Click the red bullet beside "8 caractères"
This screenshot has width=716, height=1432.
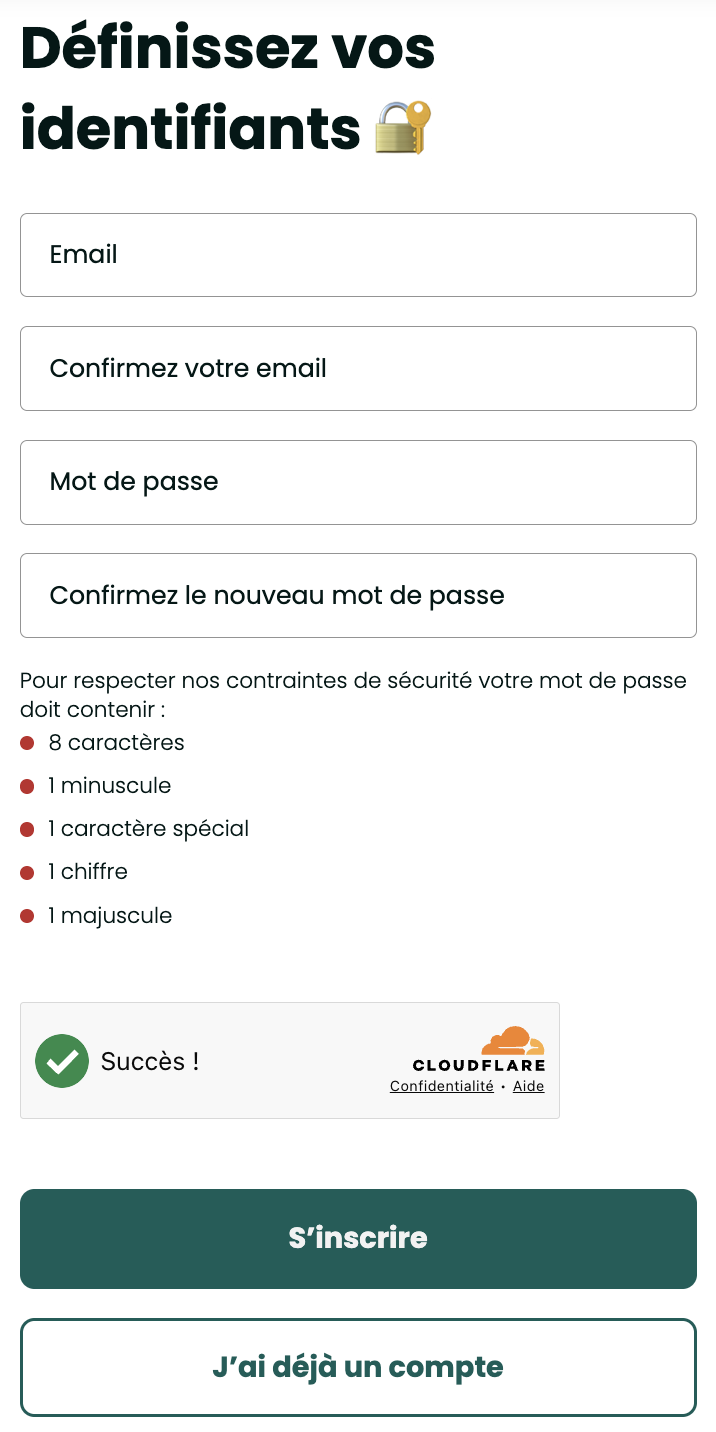pos(27,742)
